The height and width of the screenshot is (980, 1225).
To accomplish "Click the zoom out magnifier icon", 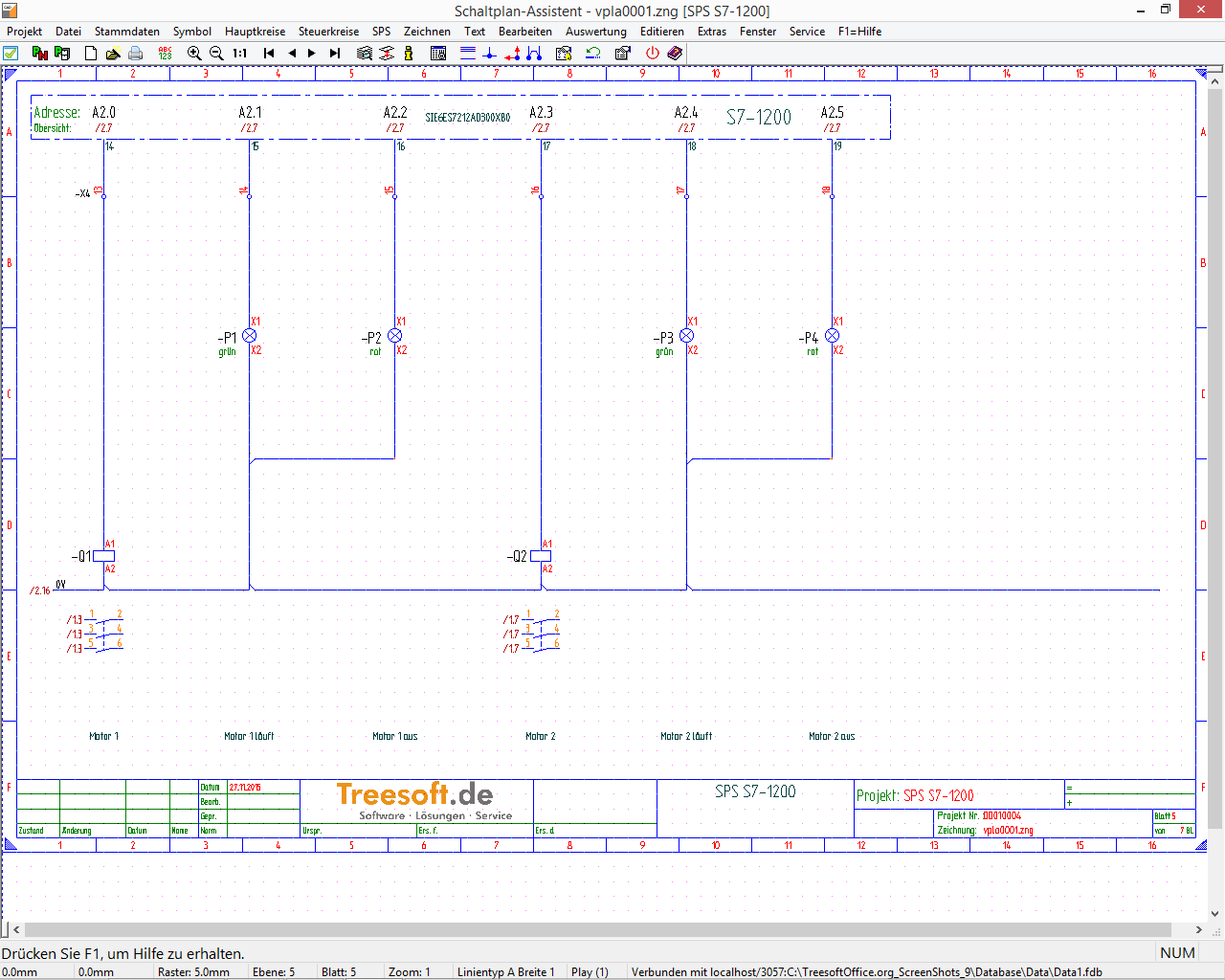I will click(216, 54).
